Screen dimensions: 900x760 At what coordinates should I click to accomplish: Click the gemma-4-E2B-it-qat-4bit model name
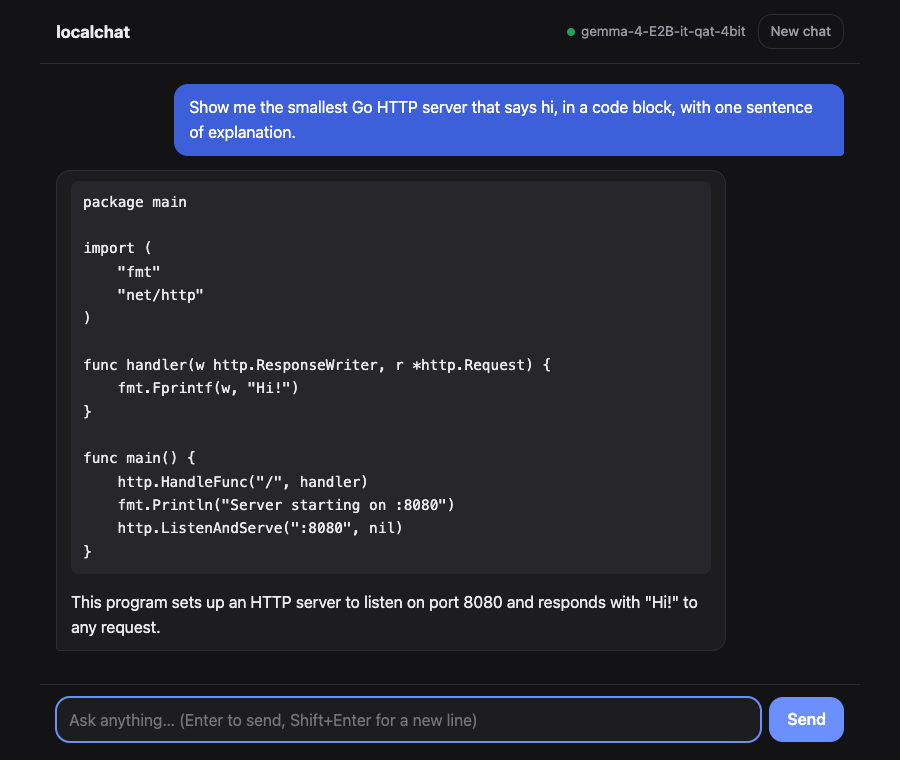(663, 32)
